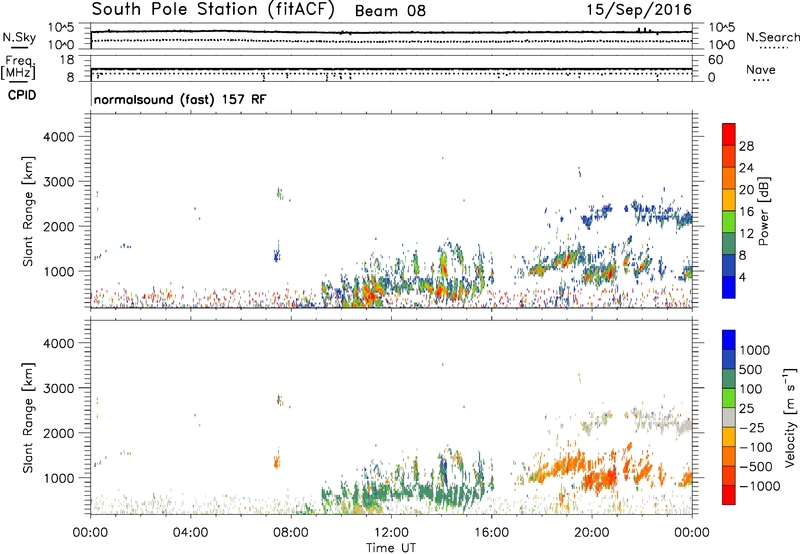
Task: Pick the light green 12–16 dB Power segment
Action: point(729,222)
